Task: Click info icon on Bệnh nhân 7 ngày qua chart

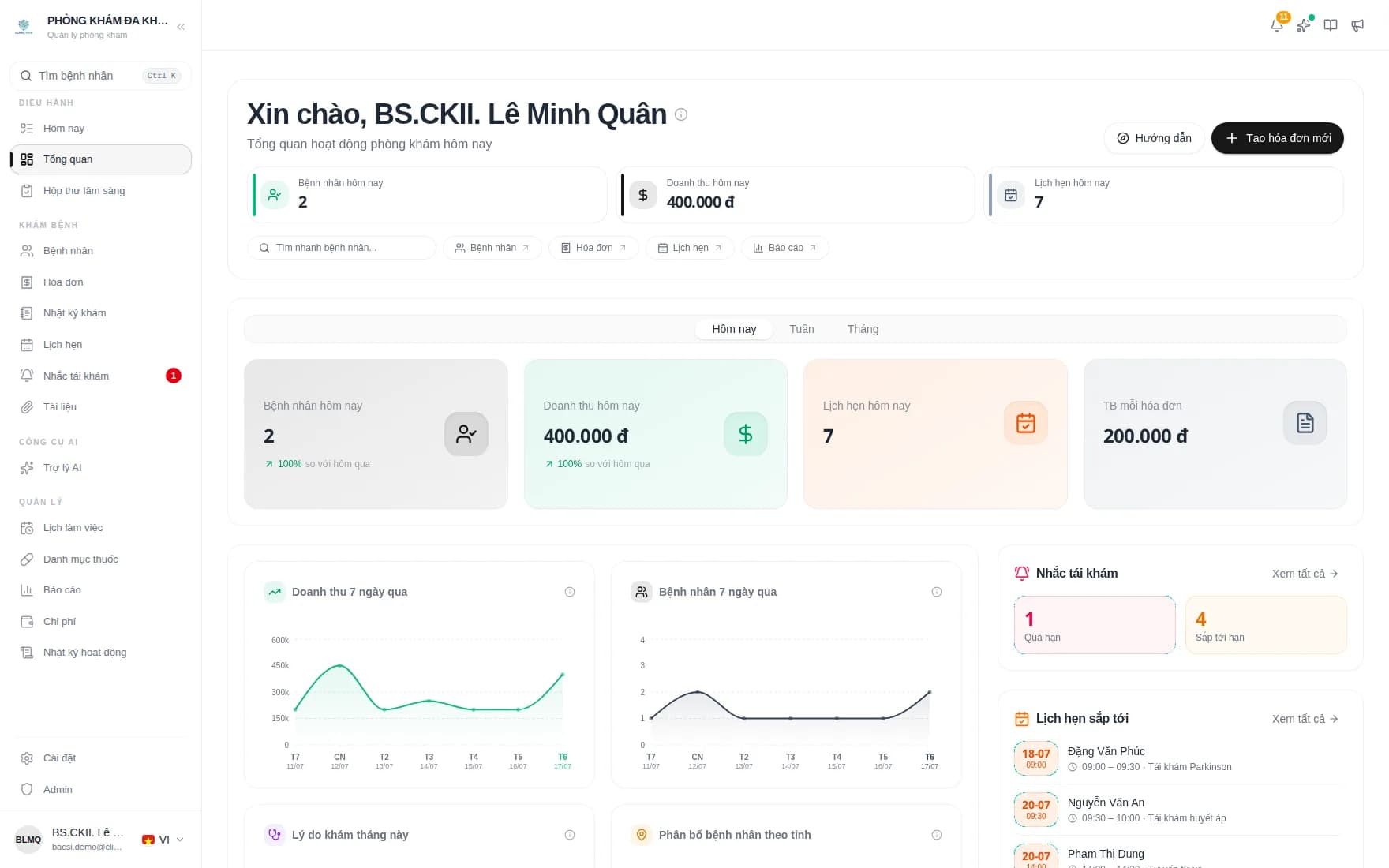Action: (937, 592)
